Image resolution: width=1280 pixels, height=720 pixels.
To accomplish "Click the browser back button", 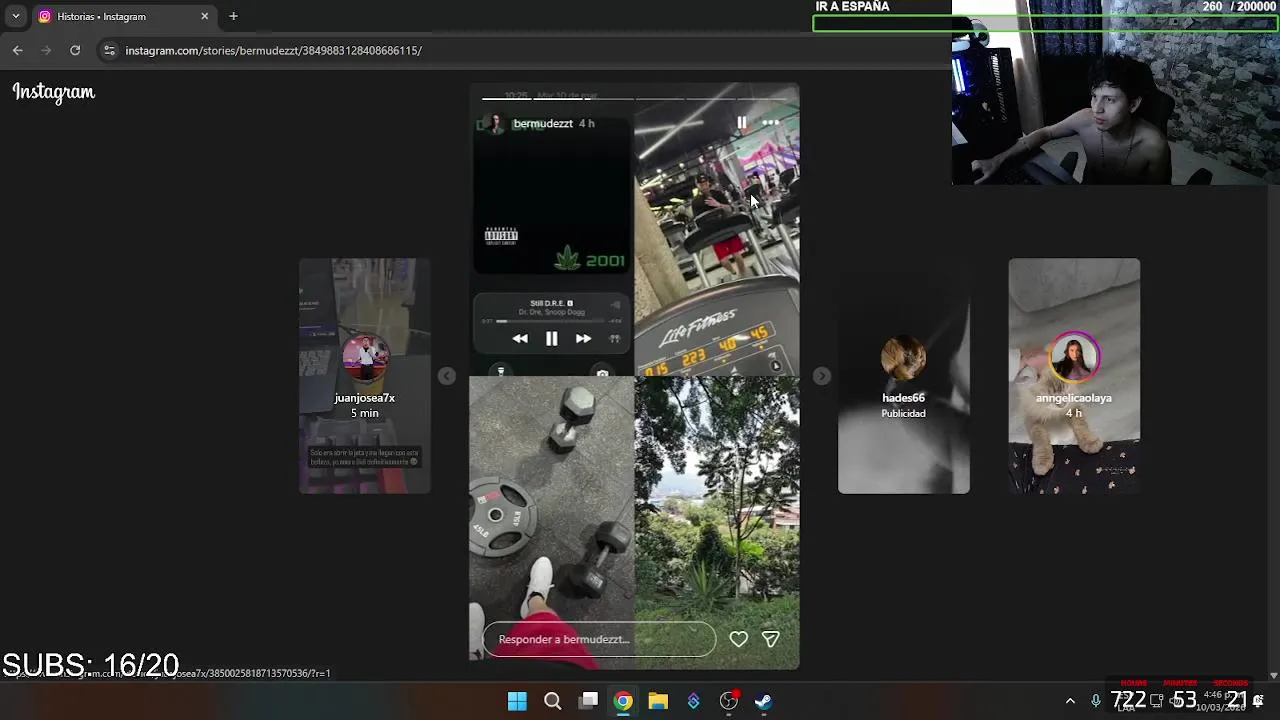I will tap(17, 50).
